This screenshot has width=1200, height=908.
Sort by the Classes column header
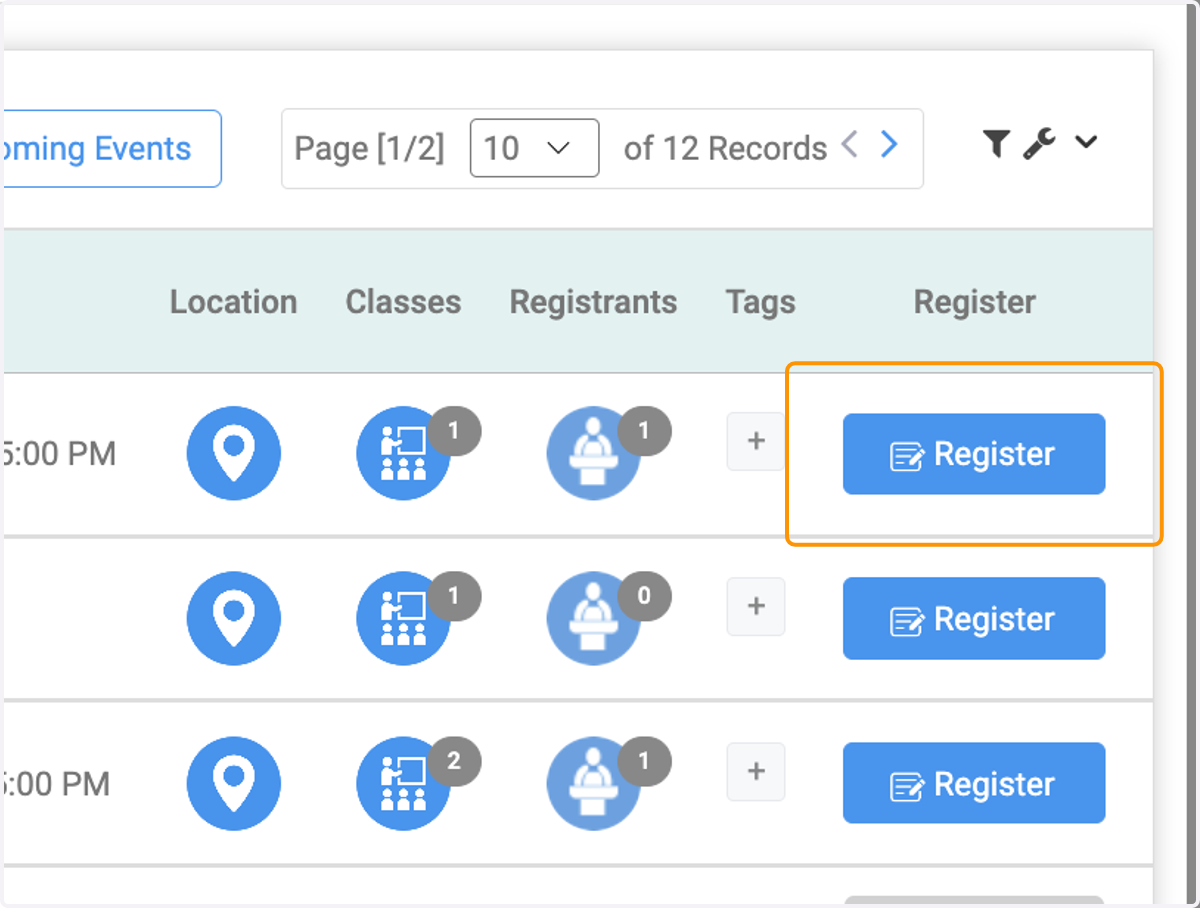coord(403,302)
